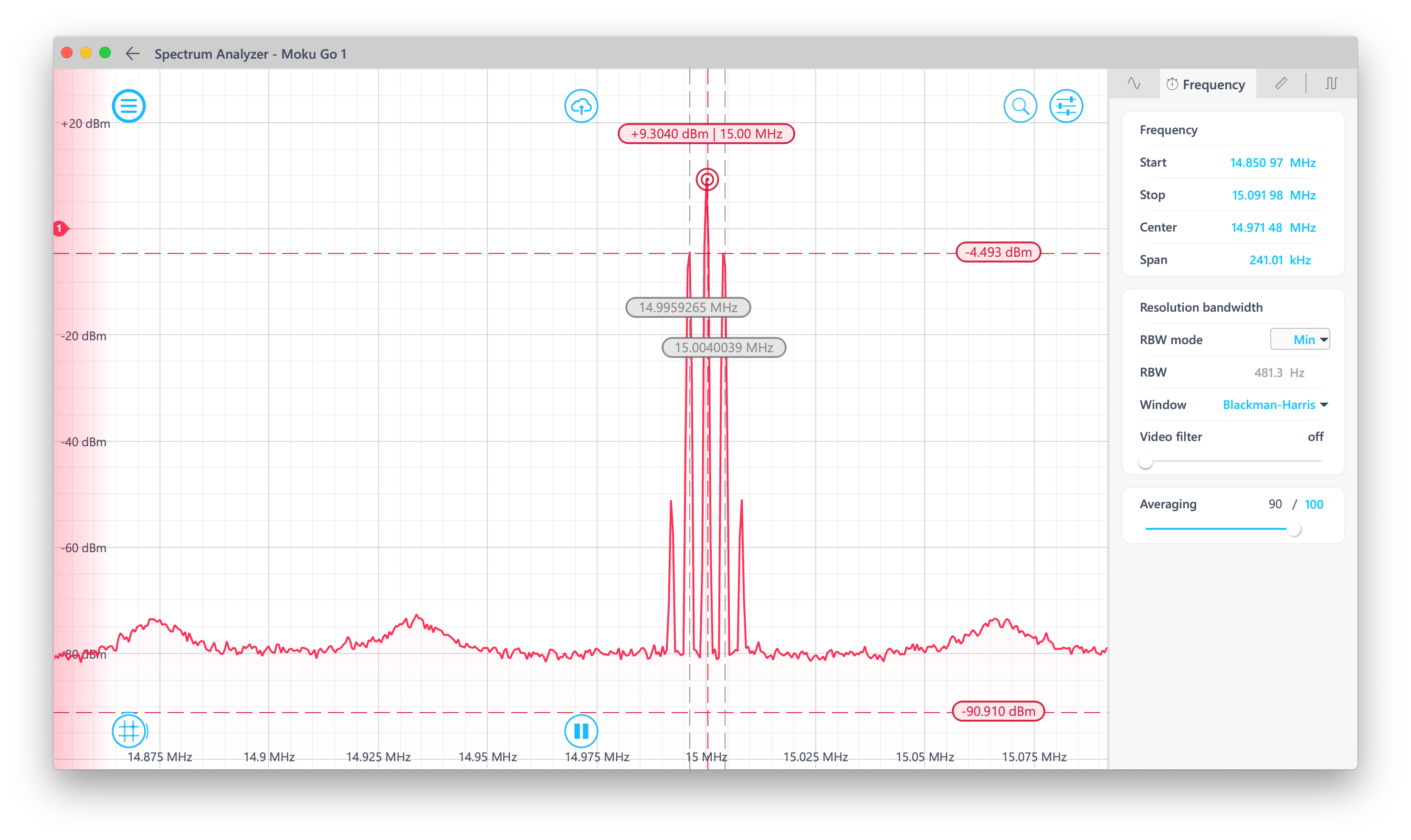Pause the spectrum acquisition
1411x840 pixels.
click(581, 731)
